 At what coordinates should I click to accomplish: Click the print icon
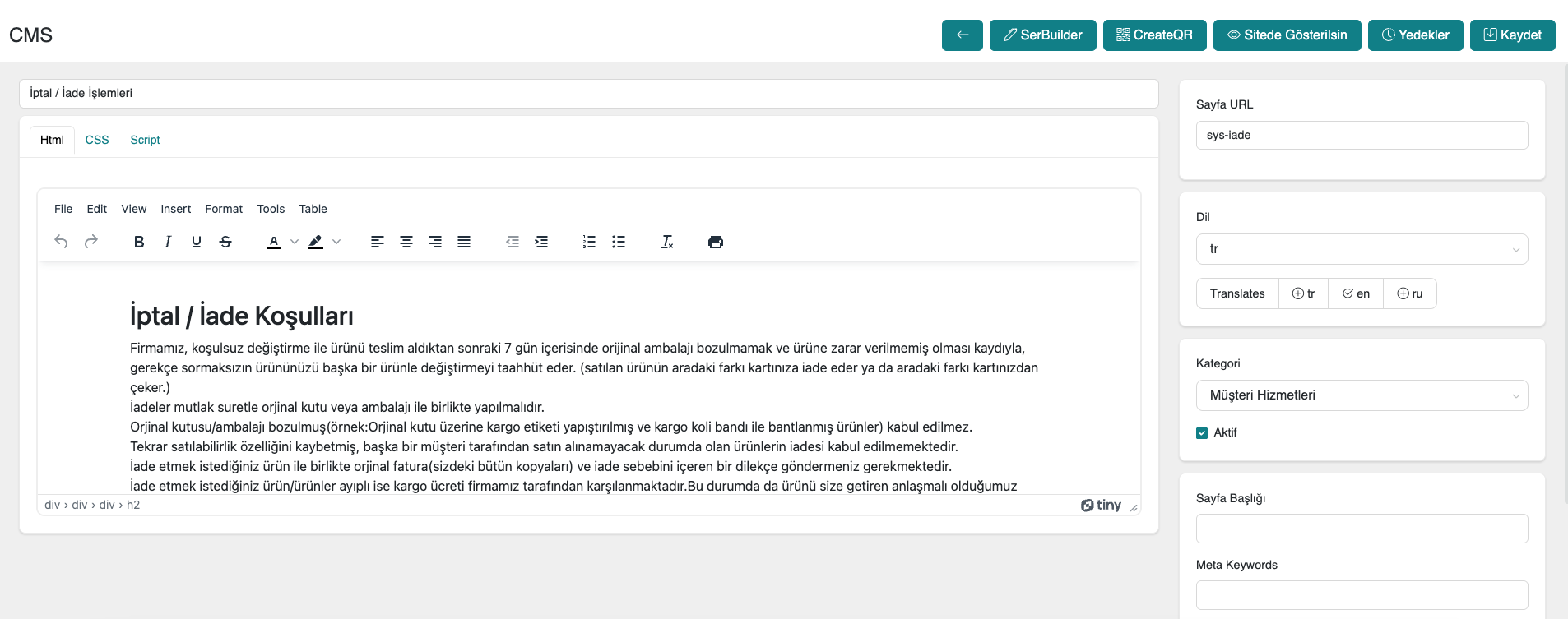[716, 242]
